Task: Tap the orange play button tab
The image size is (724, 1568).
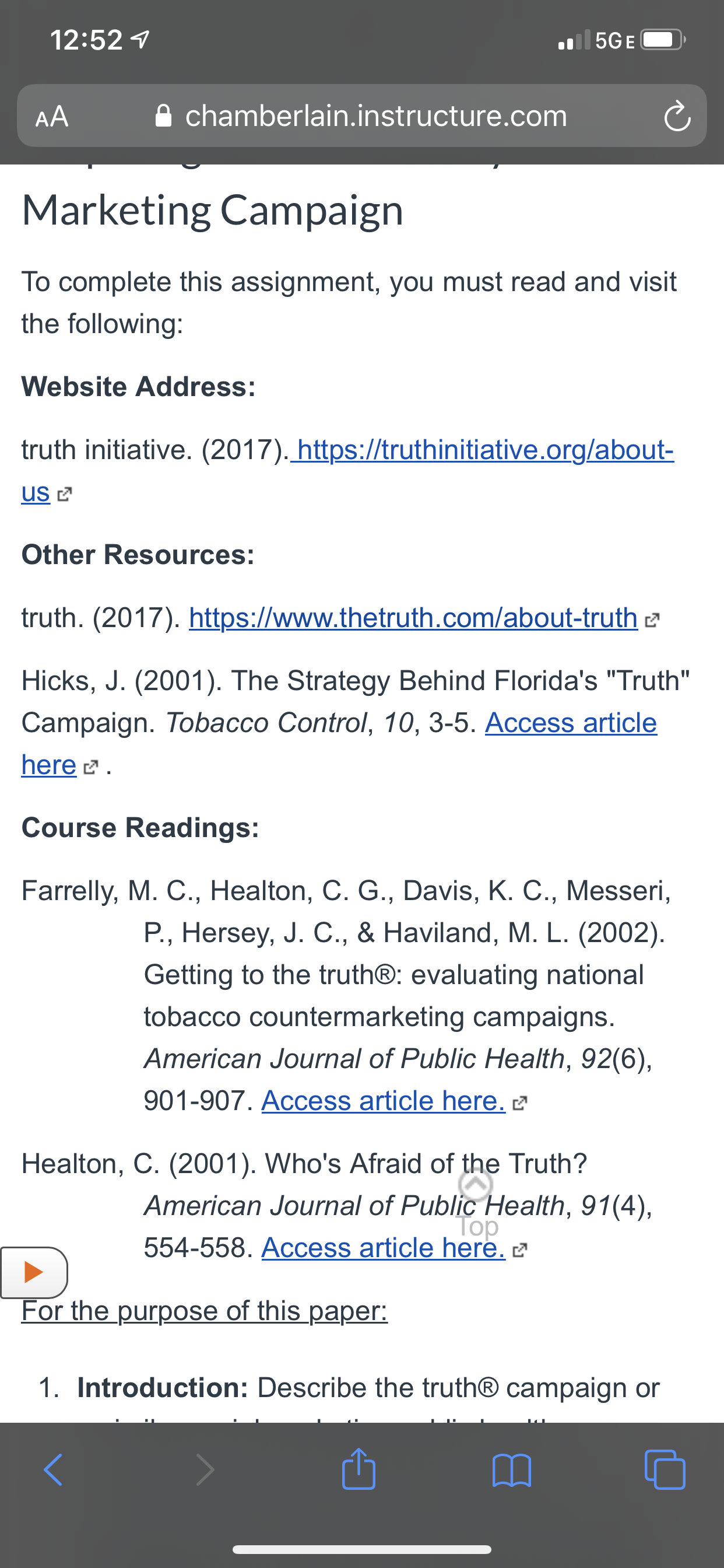Action: pos(34,1273)
